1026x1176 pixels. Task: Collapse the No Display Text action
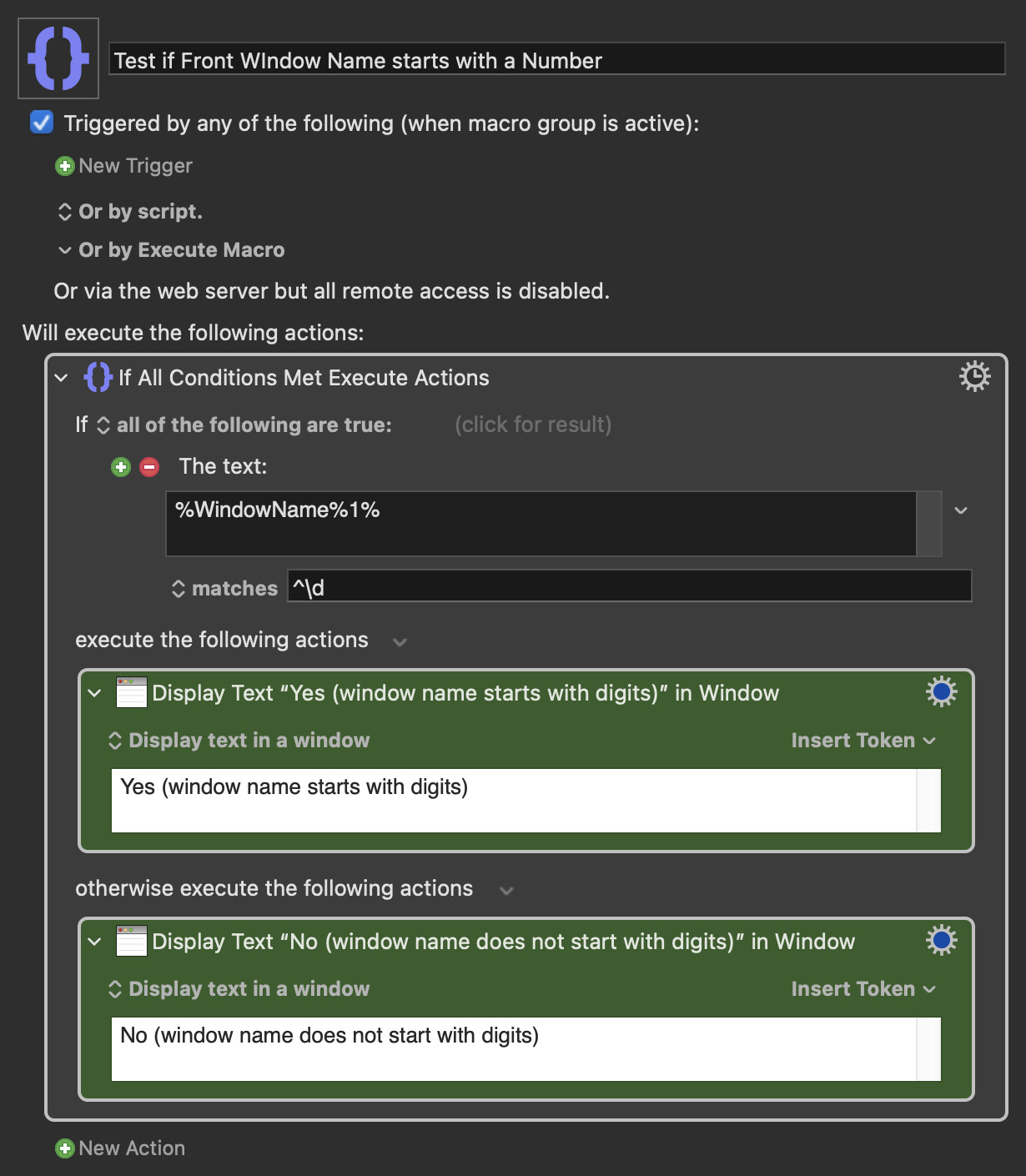coord(95,942)
